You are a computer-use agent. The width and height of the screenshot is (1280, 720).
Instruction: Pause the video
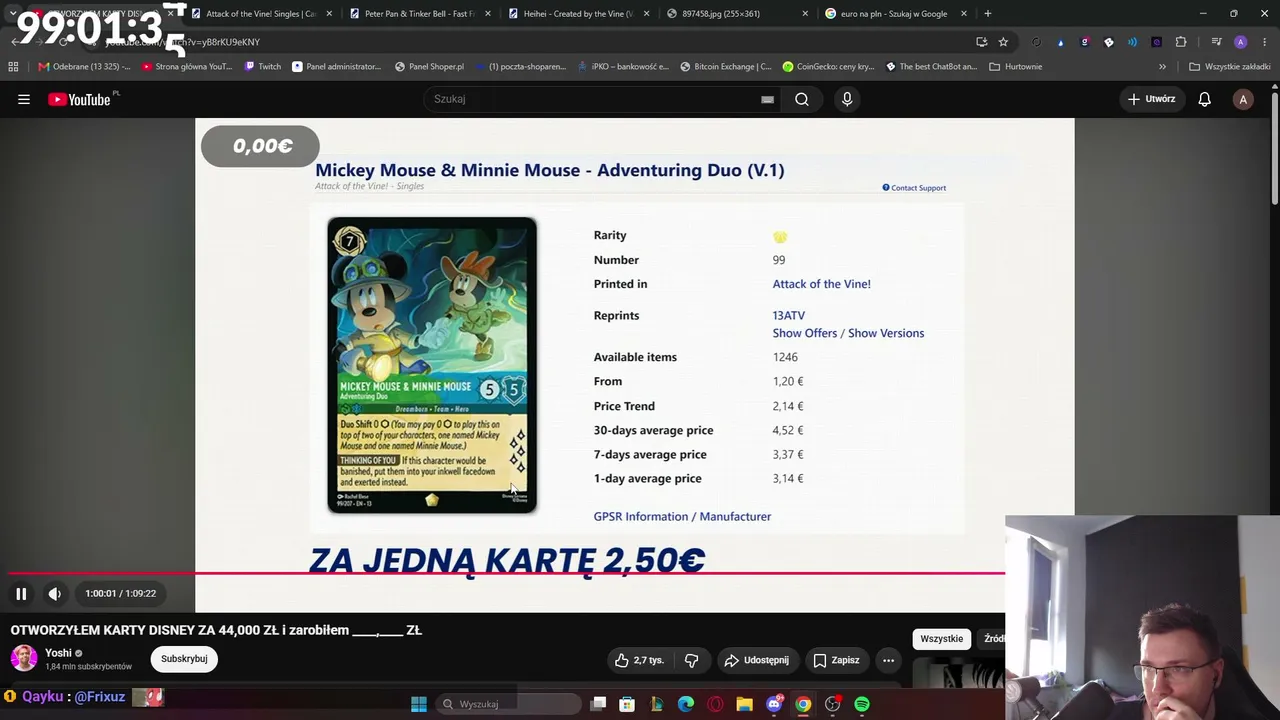pos(21,593)
